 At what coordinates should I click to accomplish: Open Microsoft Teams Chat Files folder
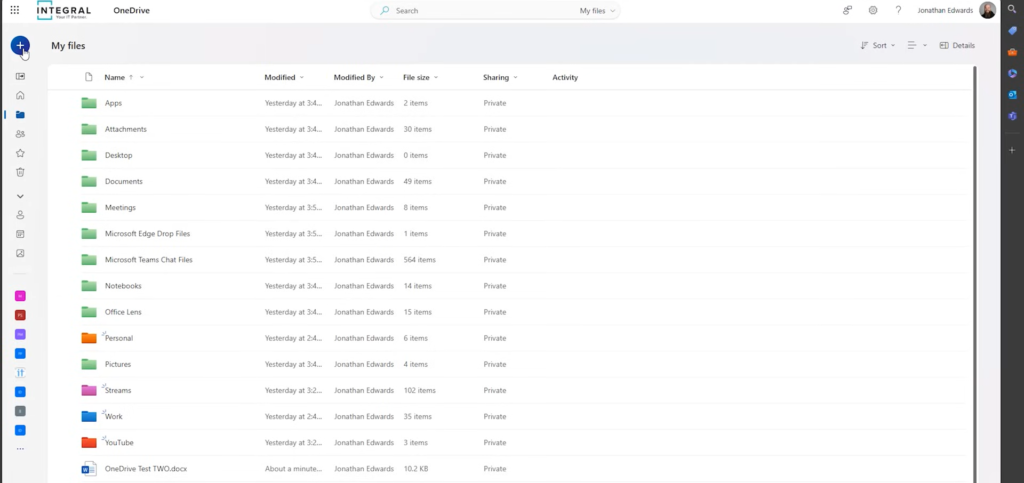tap(149, 260)
